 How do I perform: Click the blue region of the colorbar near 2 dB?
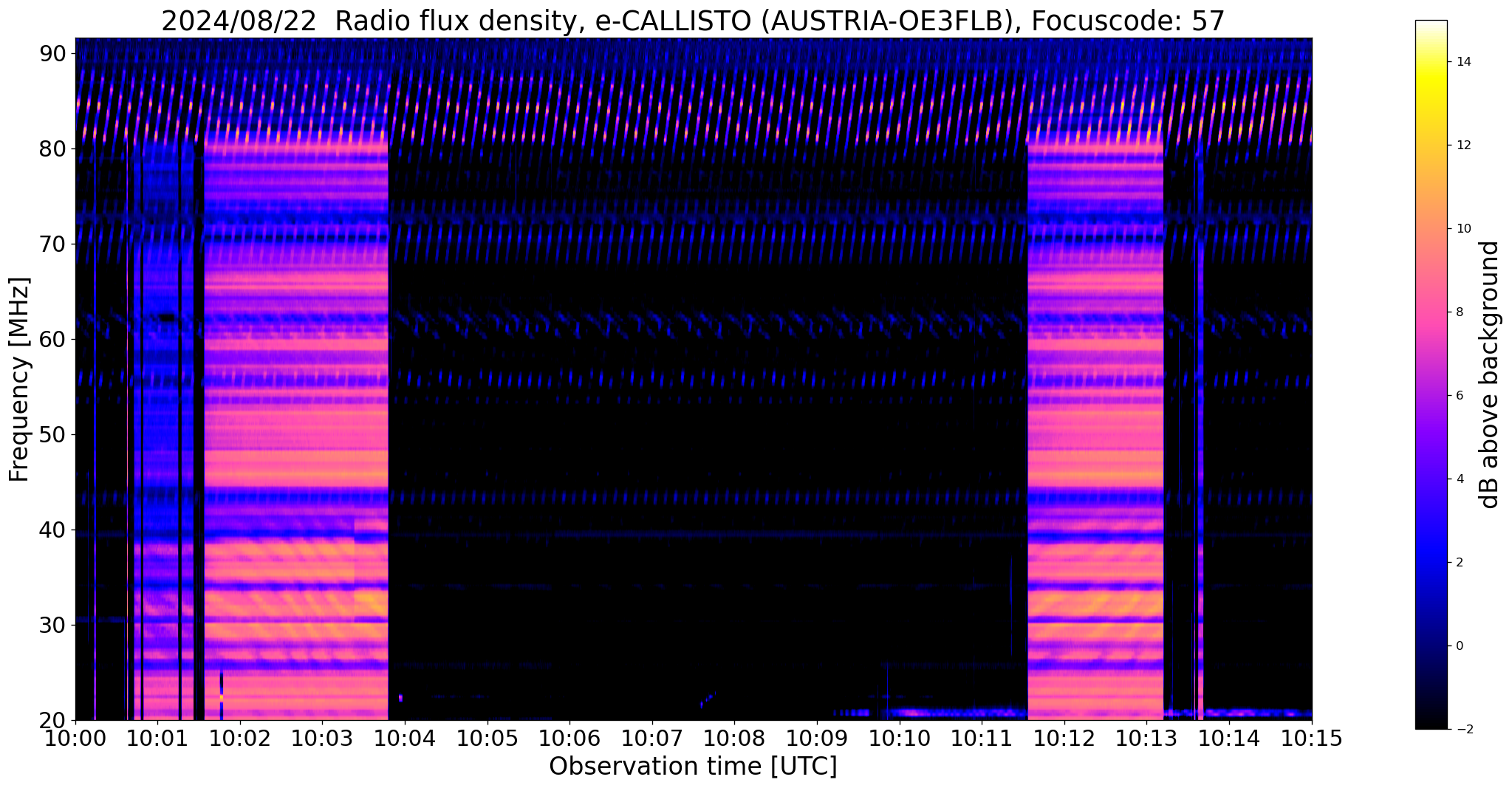tap(1431, 563)
